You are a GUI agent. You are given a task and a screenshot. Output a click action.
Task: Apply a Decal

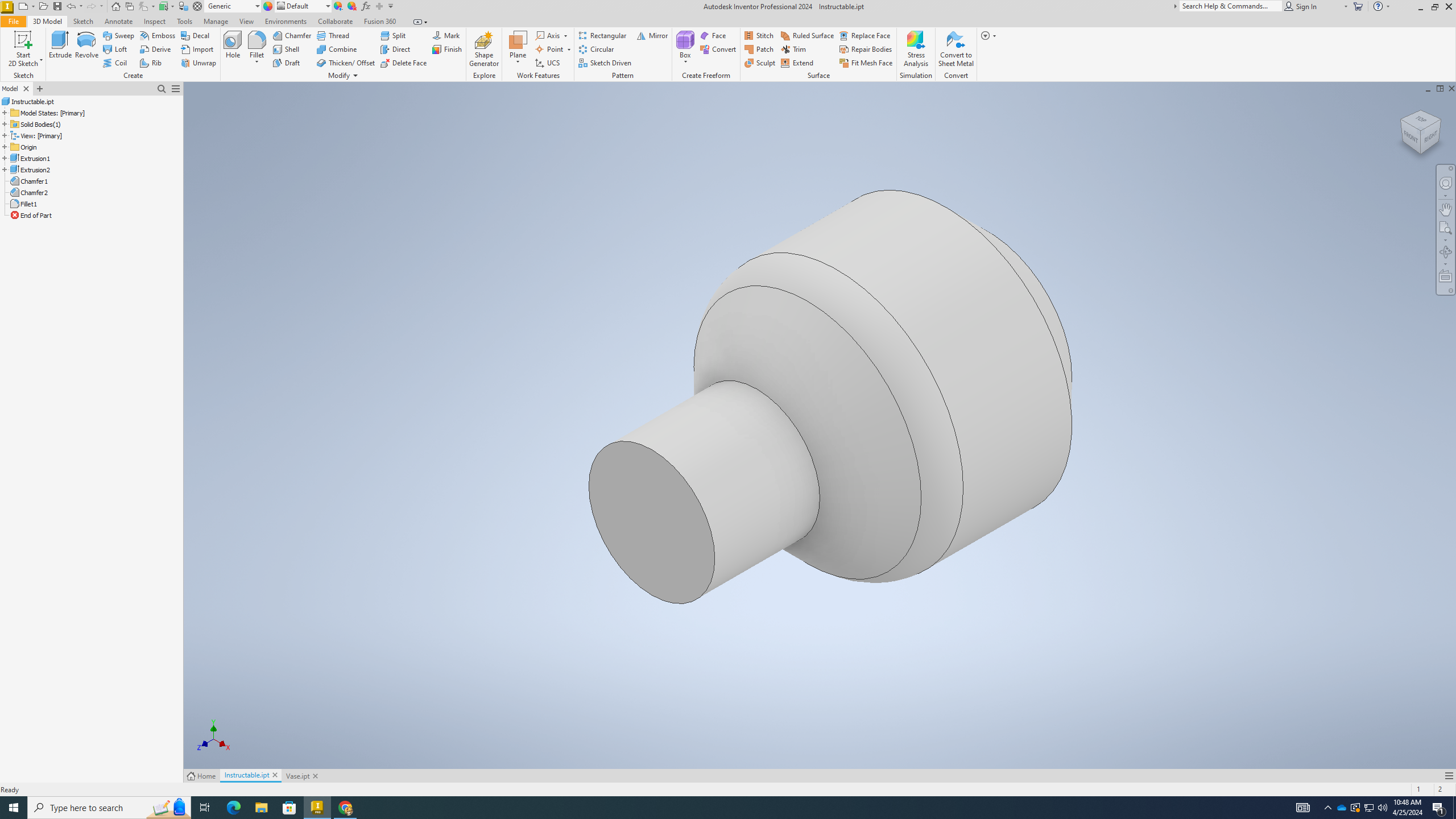click(195, 35)
